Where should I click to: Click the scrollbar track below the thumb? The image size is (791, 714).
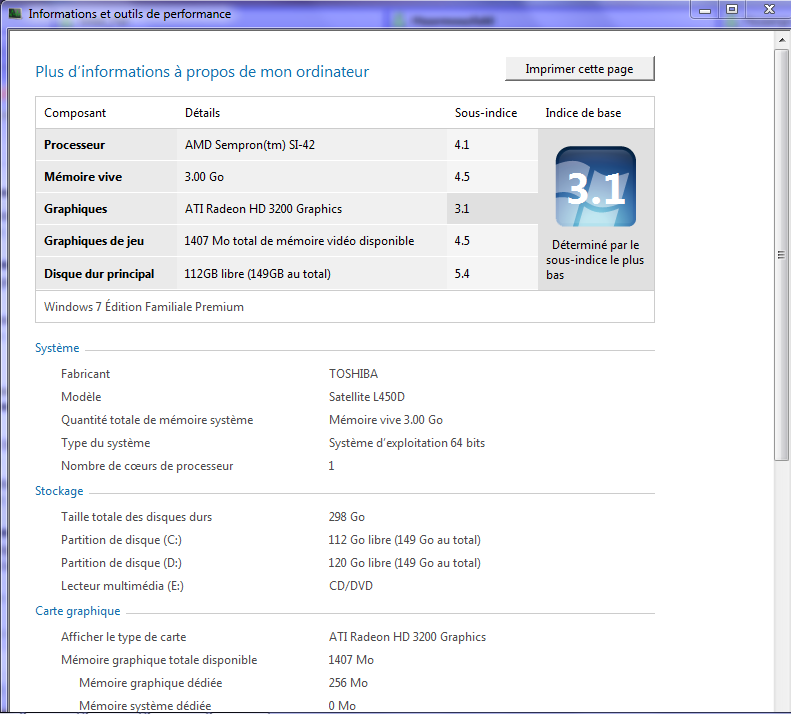coord(782,585)
